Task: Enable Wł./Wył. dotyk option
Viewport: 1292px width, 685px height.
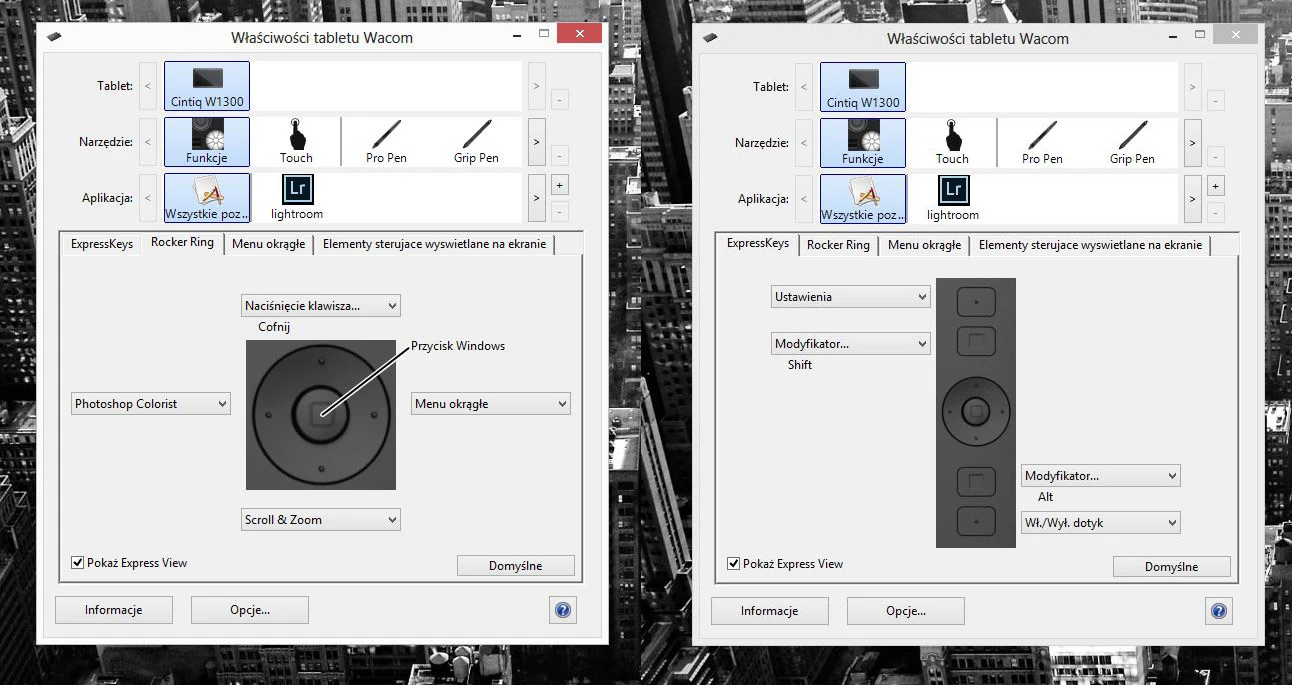Action: click(1100, 522)
